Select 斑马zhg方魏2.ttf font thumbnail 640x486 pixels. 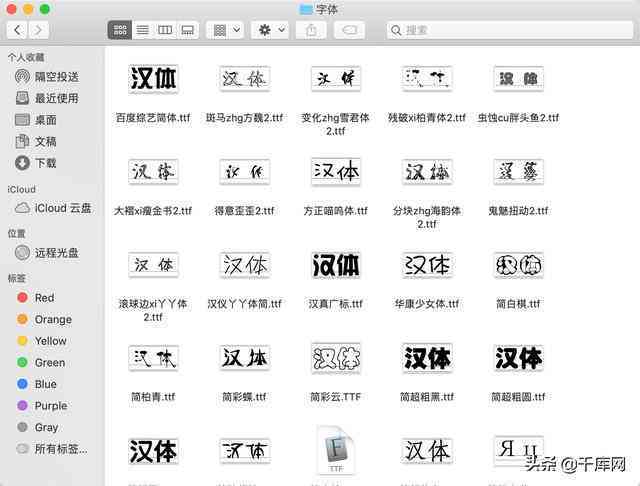pyautogui.click(x=244, y=78)
